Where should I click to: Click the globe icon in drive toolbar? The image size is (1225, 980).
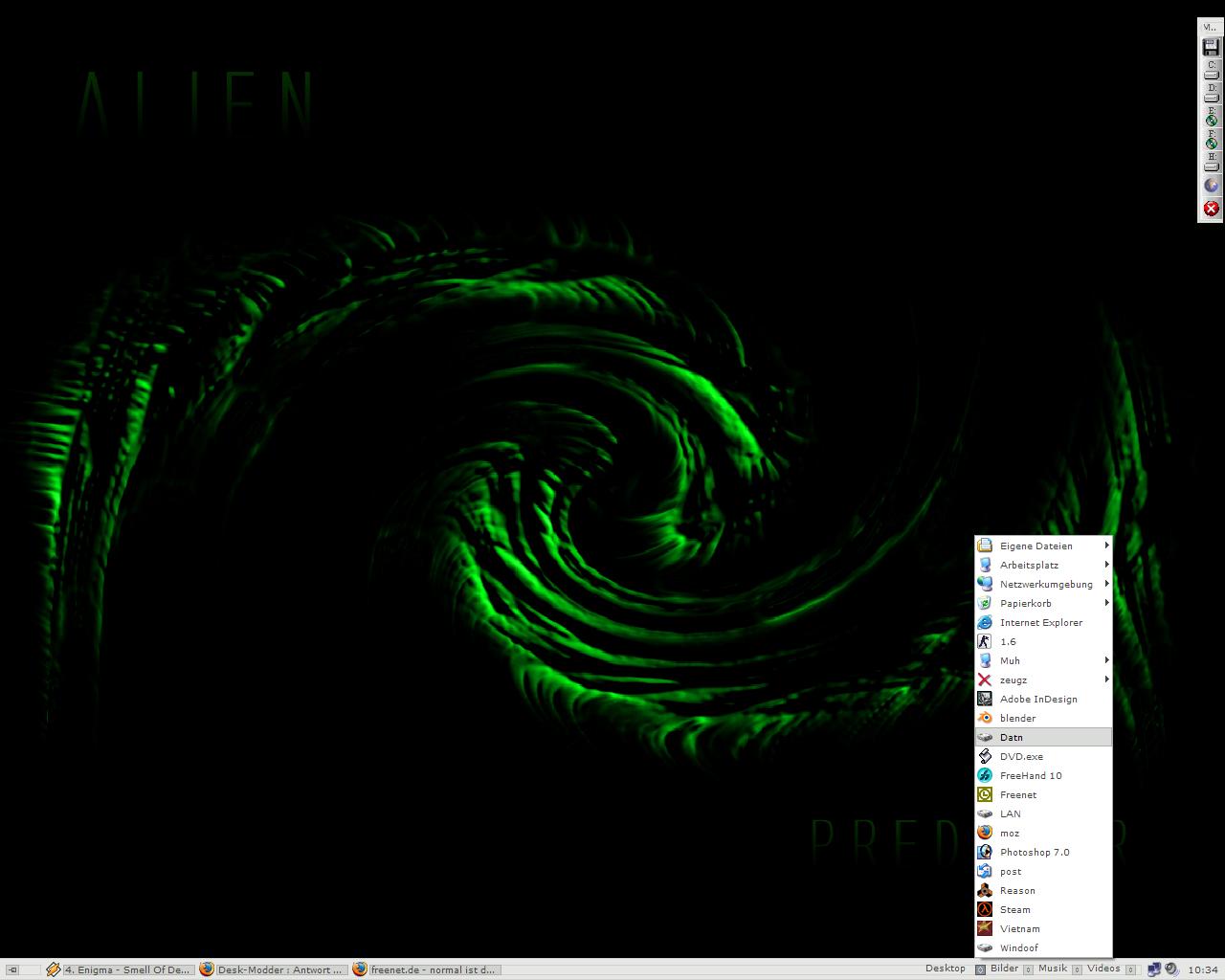pos(1211,186)
